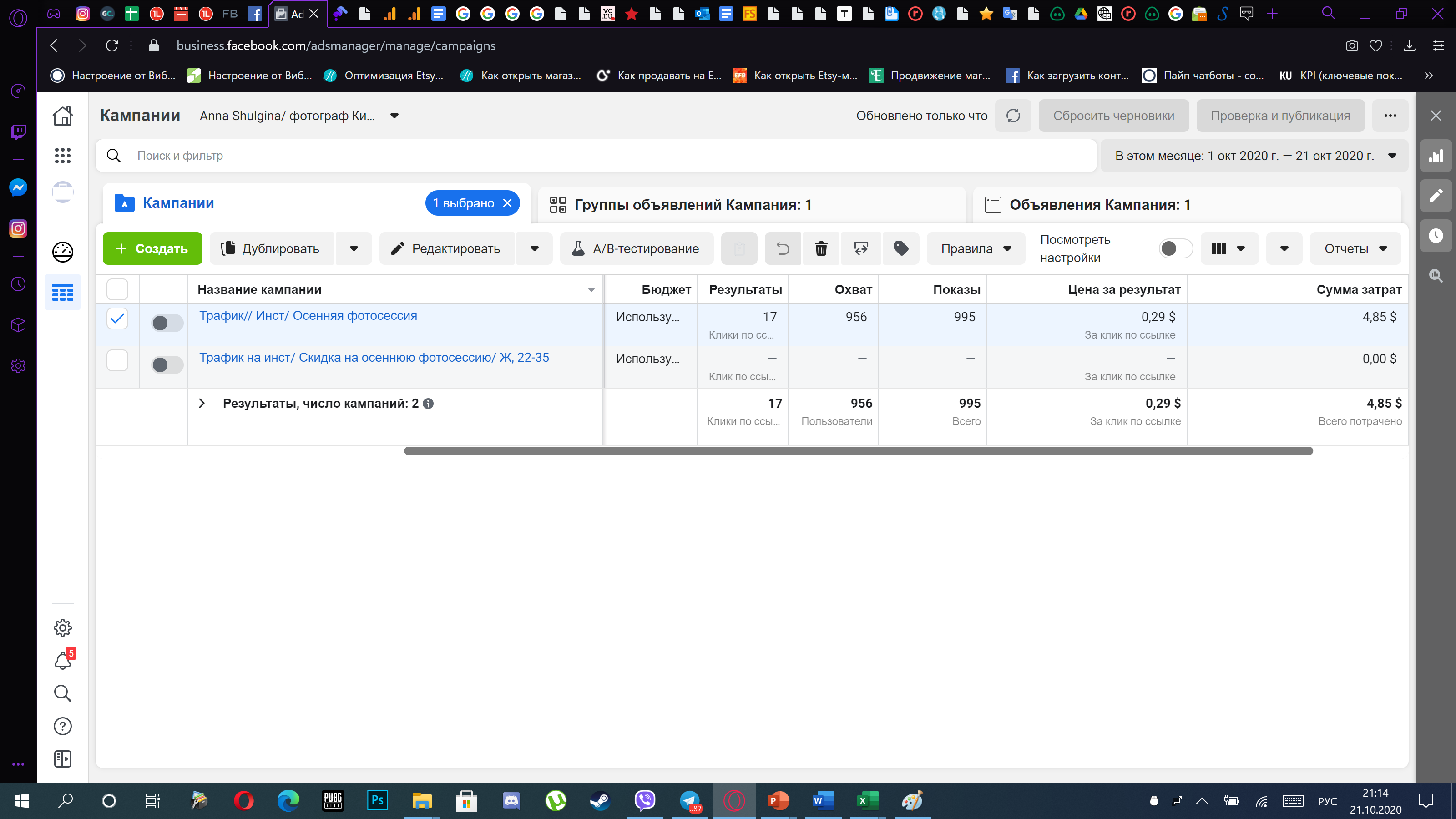Viewport: 1456px width, 819px height.
Task: Open the export and import icon
Action: [x=861, y=249]
